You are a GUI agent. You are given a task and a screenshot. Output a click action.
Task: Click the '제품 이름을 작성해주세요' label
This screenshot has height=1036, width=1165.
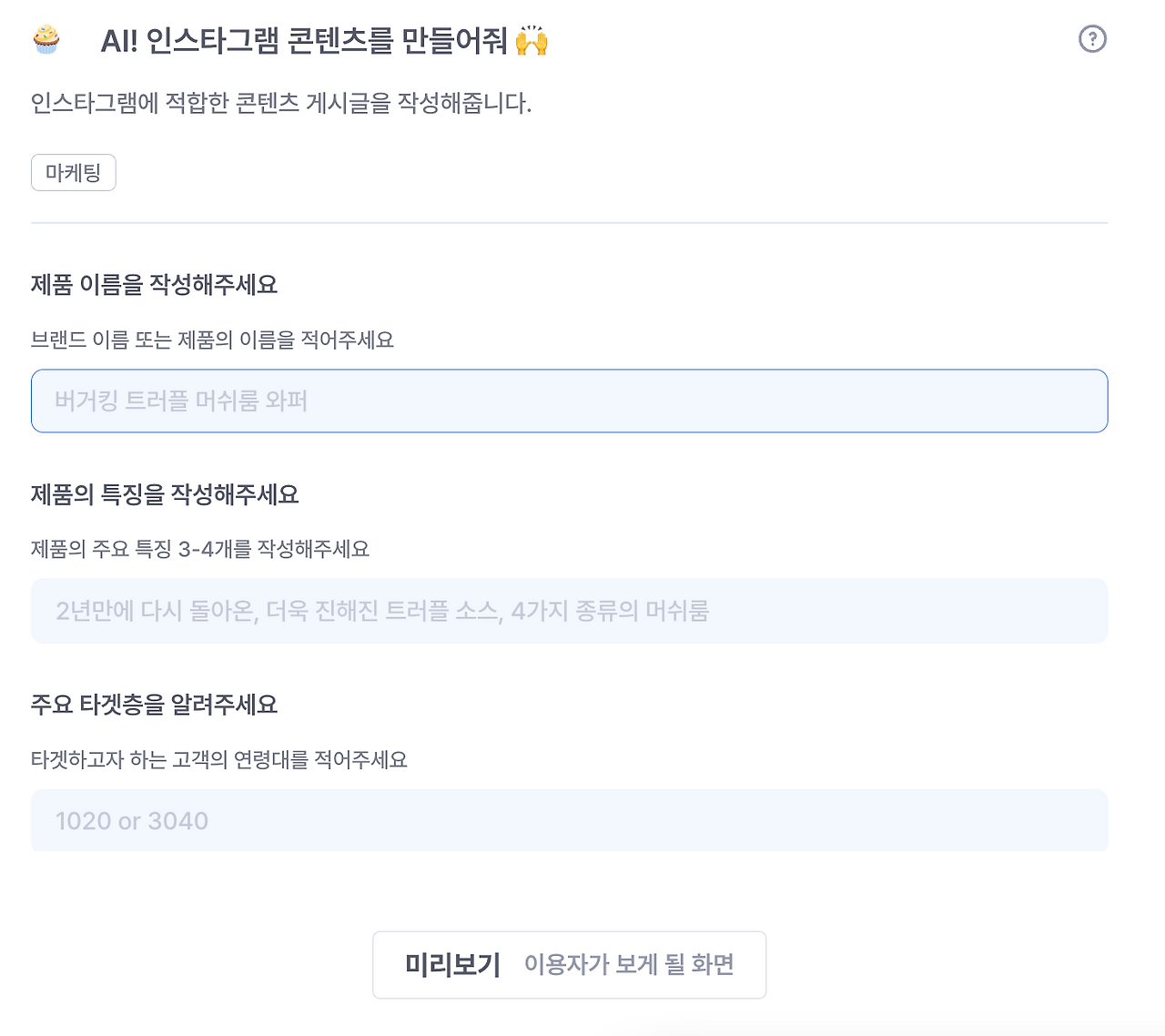click(155, 285)
